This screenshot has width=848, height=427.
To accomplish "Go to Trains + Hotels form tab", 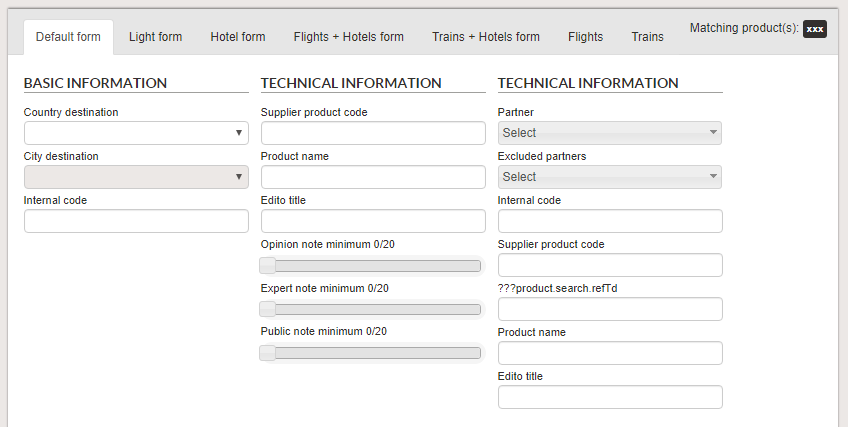I will coord(486,37).
